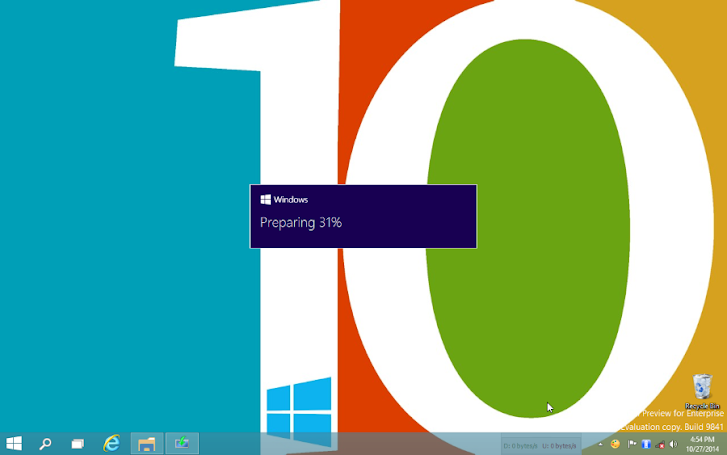
Task: Open the Recycle Bin desktop icon
Action: click(702, 391)
